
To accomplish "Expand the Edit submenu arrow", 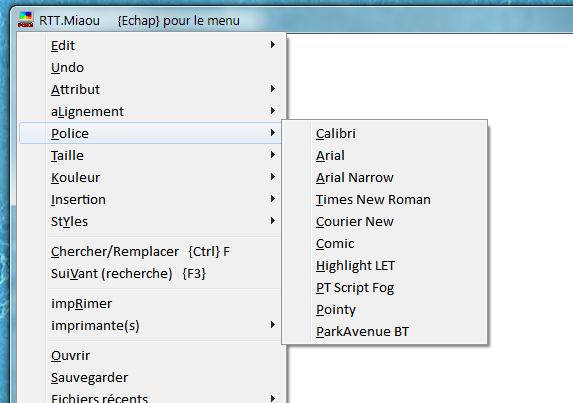I will (273, 45).
